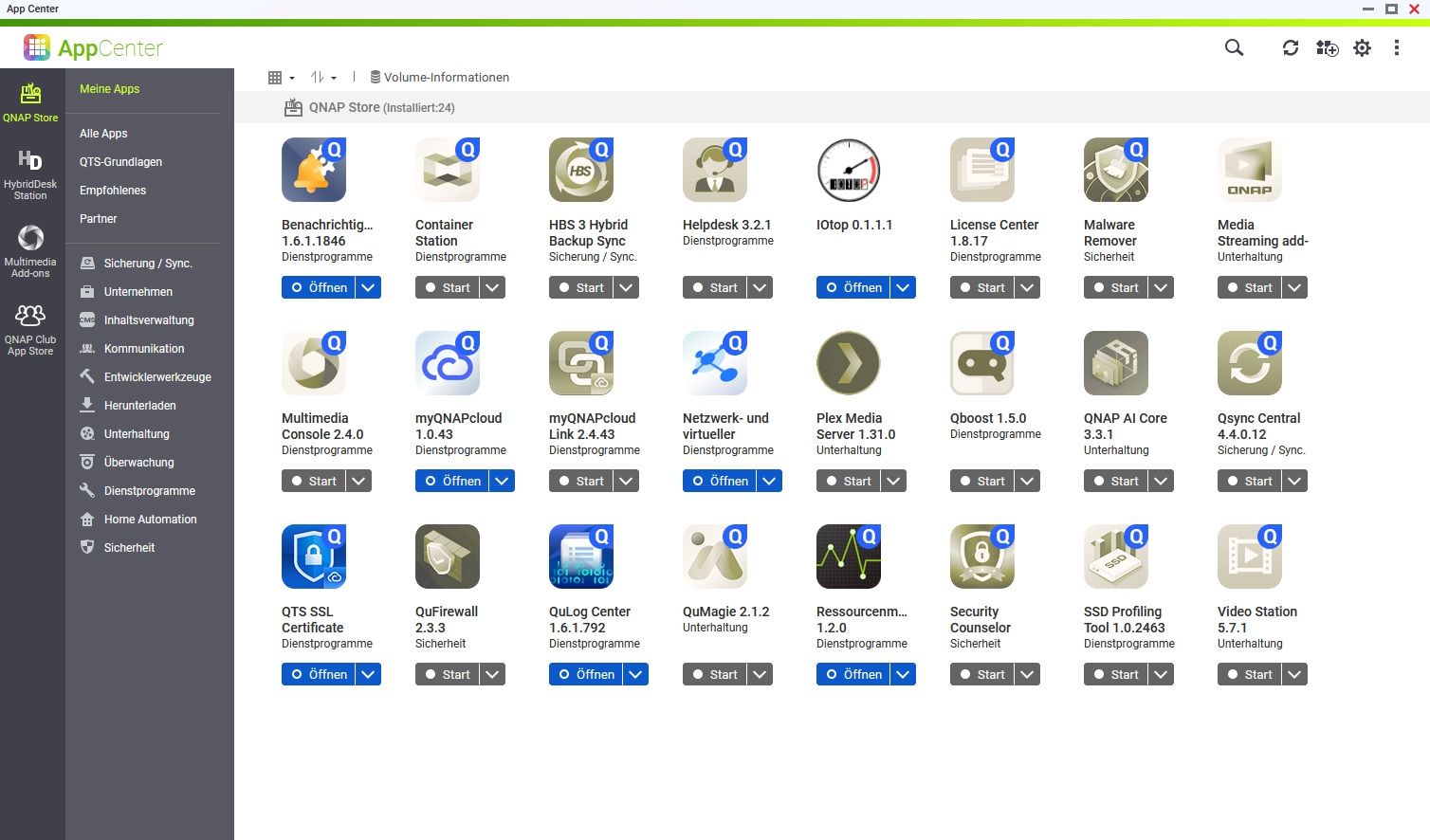The width and height of the screenshot is (1430, 840).
Task: Expand the sort order dropdown
Action: coord(324,78)
